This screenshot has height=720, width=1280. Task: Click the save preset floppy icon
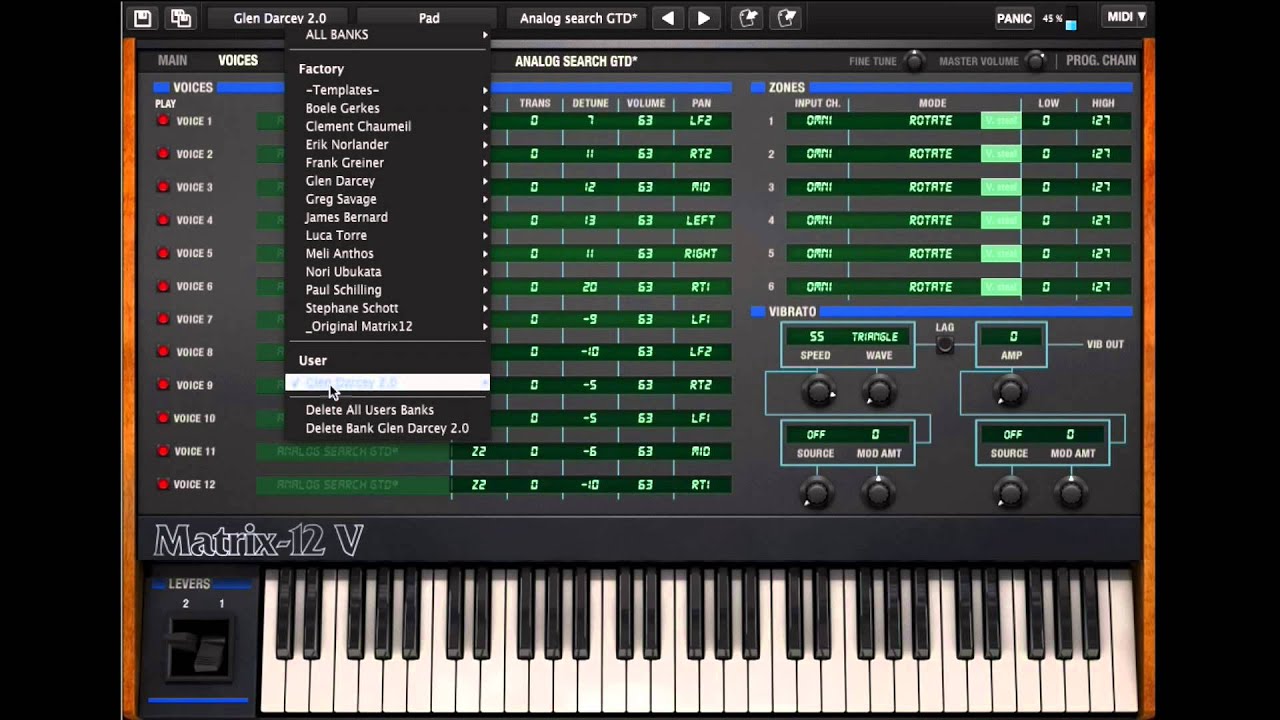pyautogui.click(x=142, y=18)
